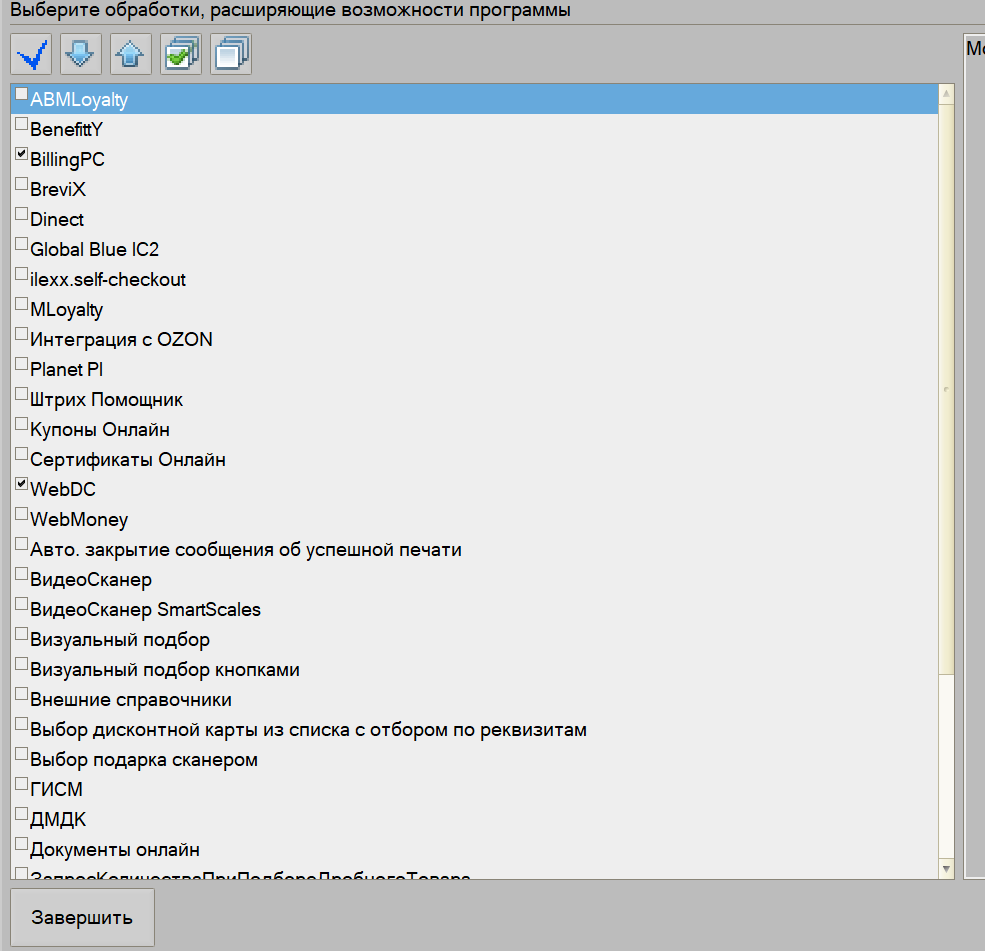Uncheck the BillingPC checkbox
This screenshot has height=951, width=985.
(x=21, y=155)
